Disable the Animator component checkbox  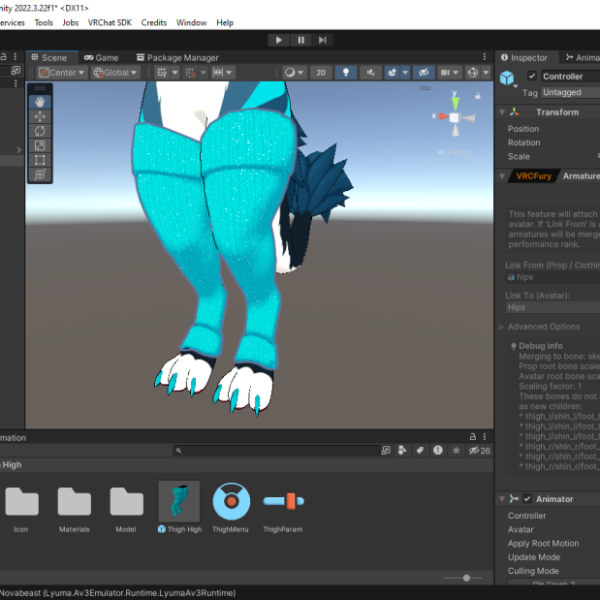pos(527,499)
